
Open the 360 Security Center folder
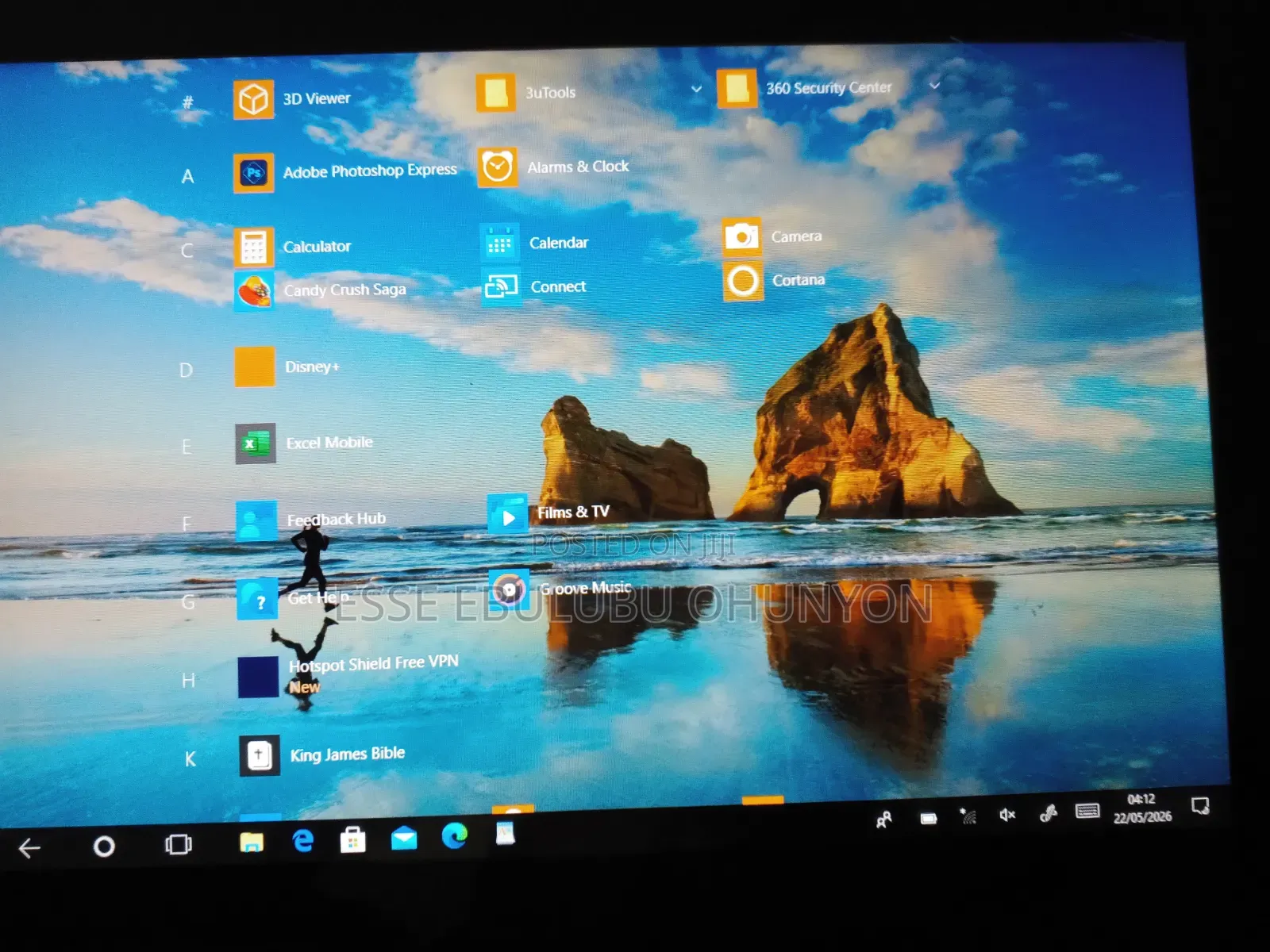(x=737, y=88)
